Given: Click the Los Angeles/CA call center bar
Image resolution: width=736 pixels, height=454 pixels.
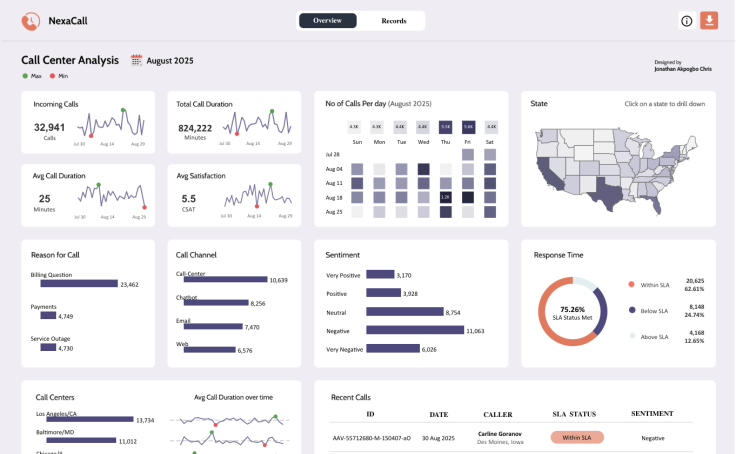Looking at the screenshot, I should pyautogui.click(x=90, y=419).
